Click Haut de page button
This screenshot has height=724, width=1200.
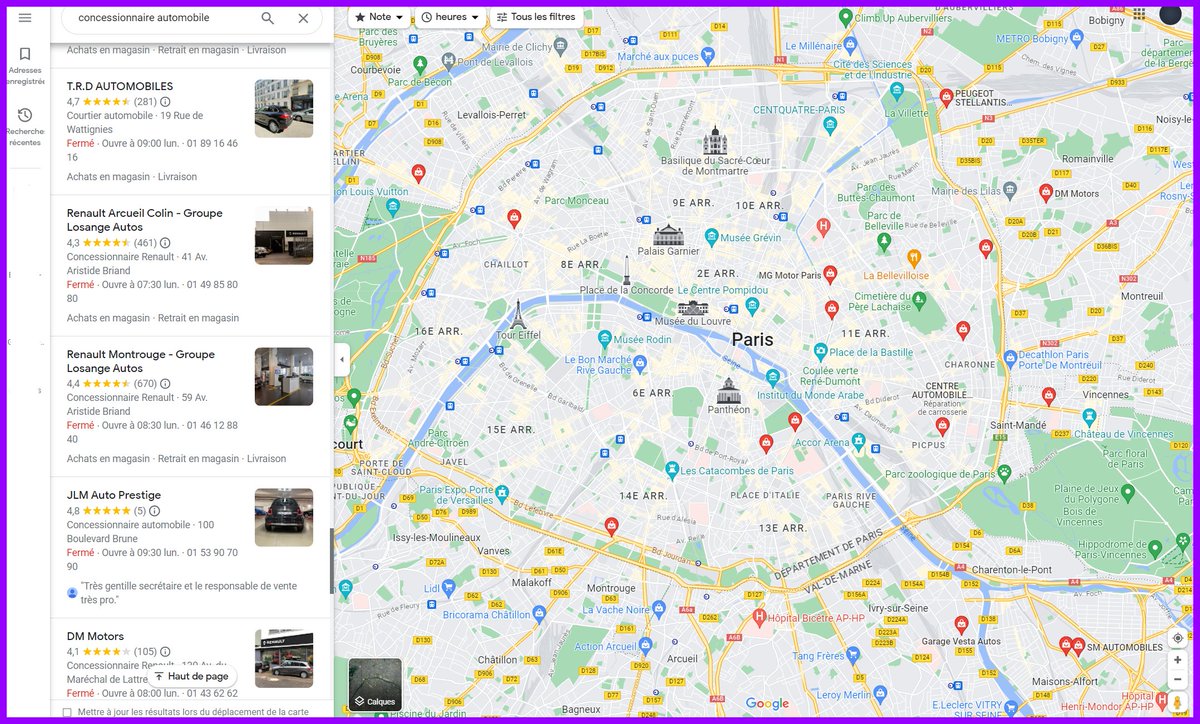191,676
